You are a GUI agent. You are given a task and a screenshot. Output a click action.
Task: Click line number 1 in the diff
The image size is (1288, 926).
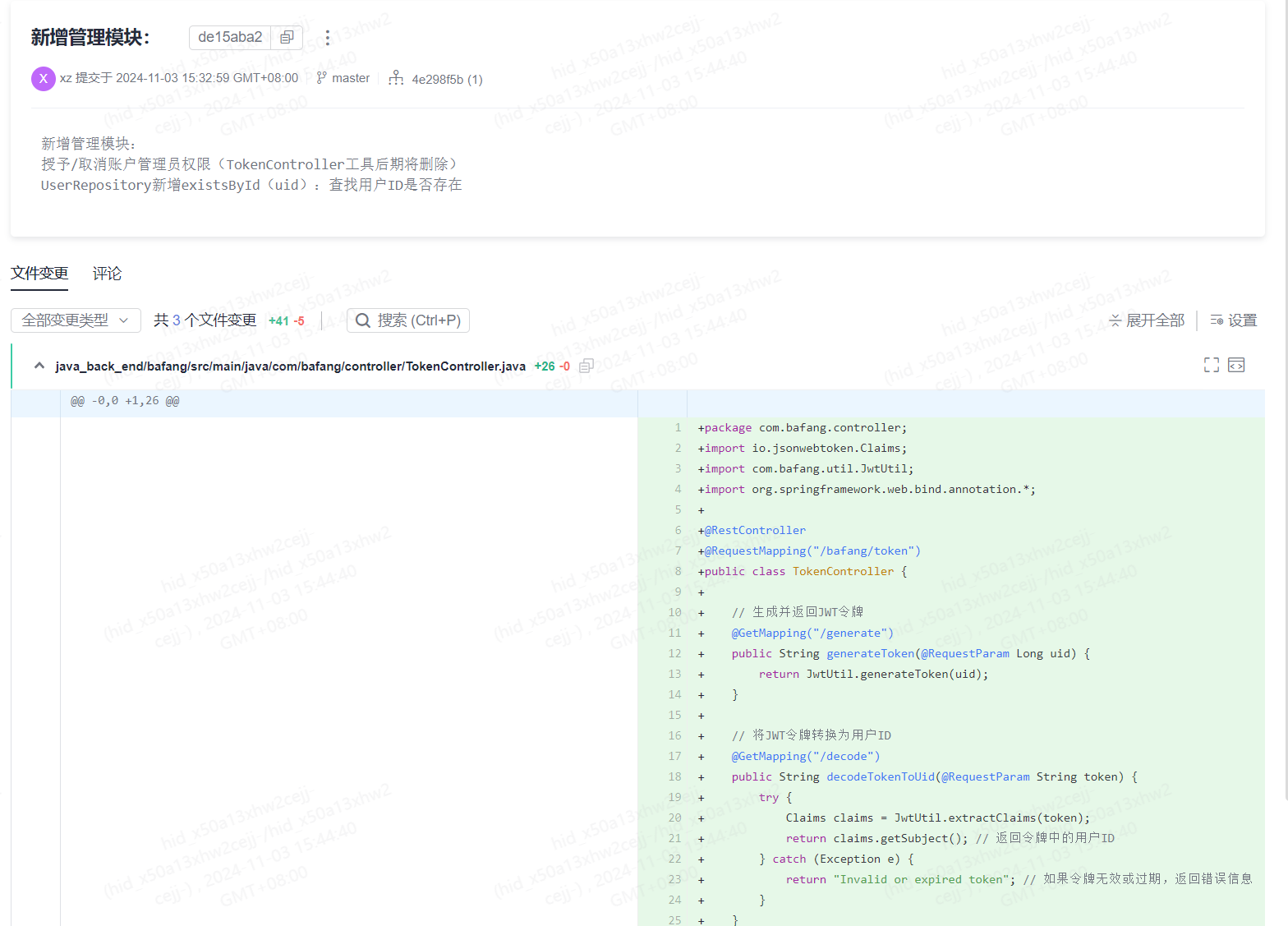pyautogui.click(x=678, y=428)
